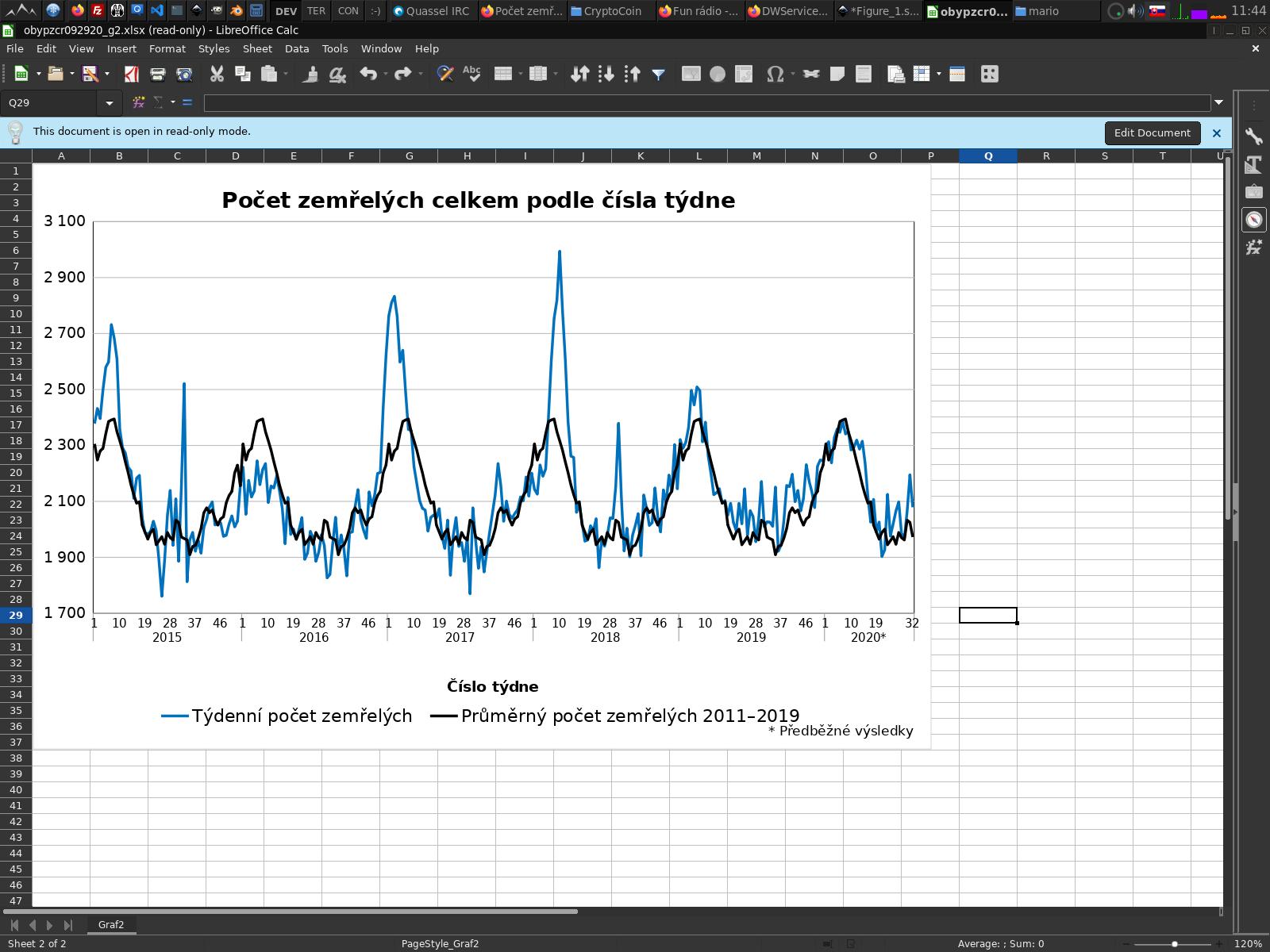Toggle Freeze Rows and Columns
Viewport: 1270px width, 952px height.
click(922, 74)
